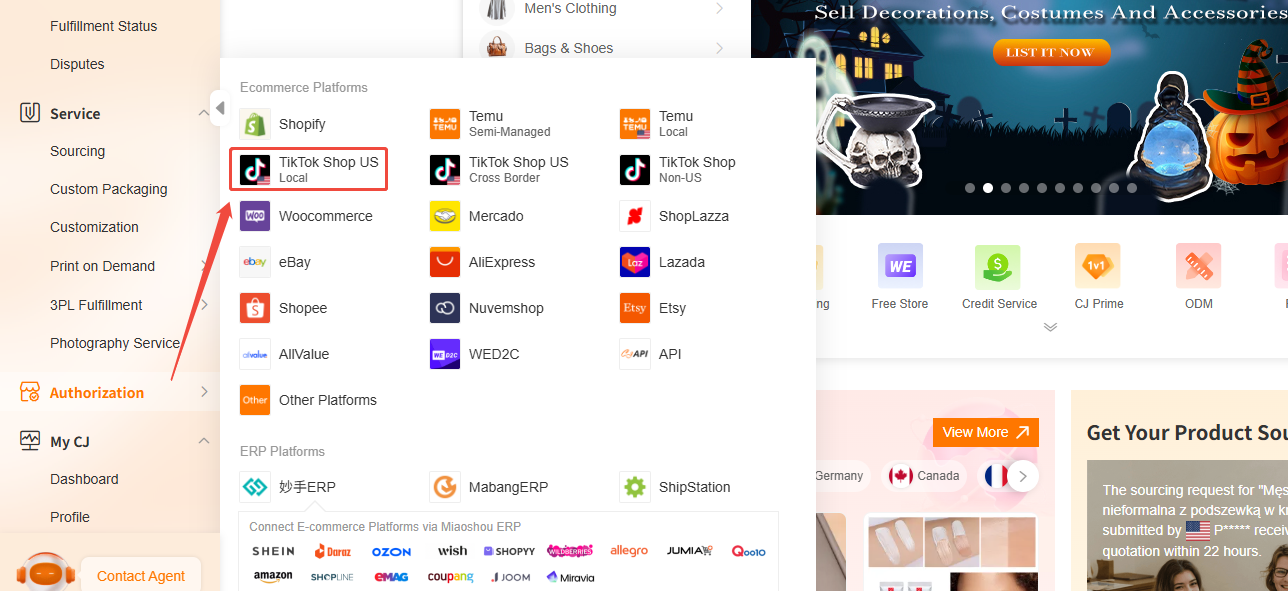
Task: Click the Woocommerce icon
Action: point(255,216)
